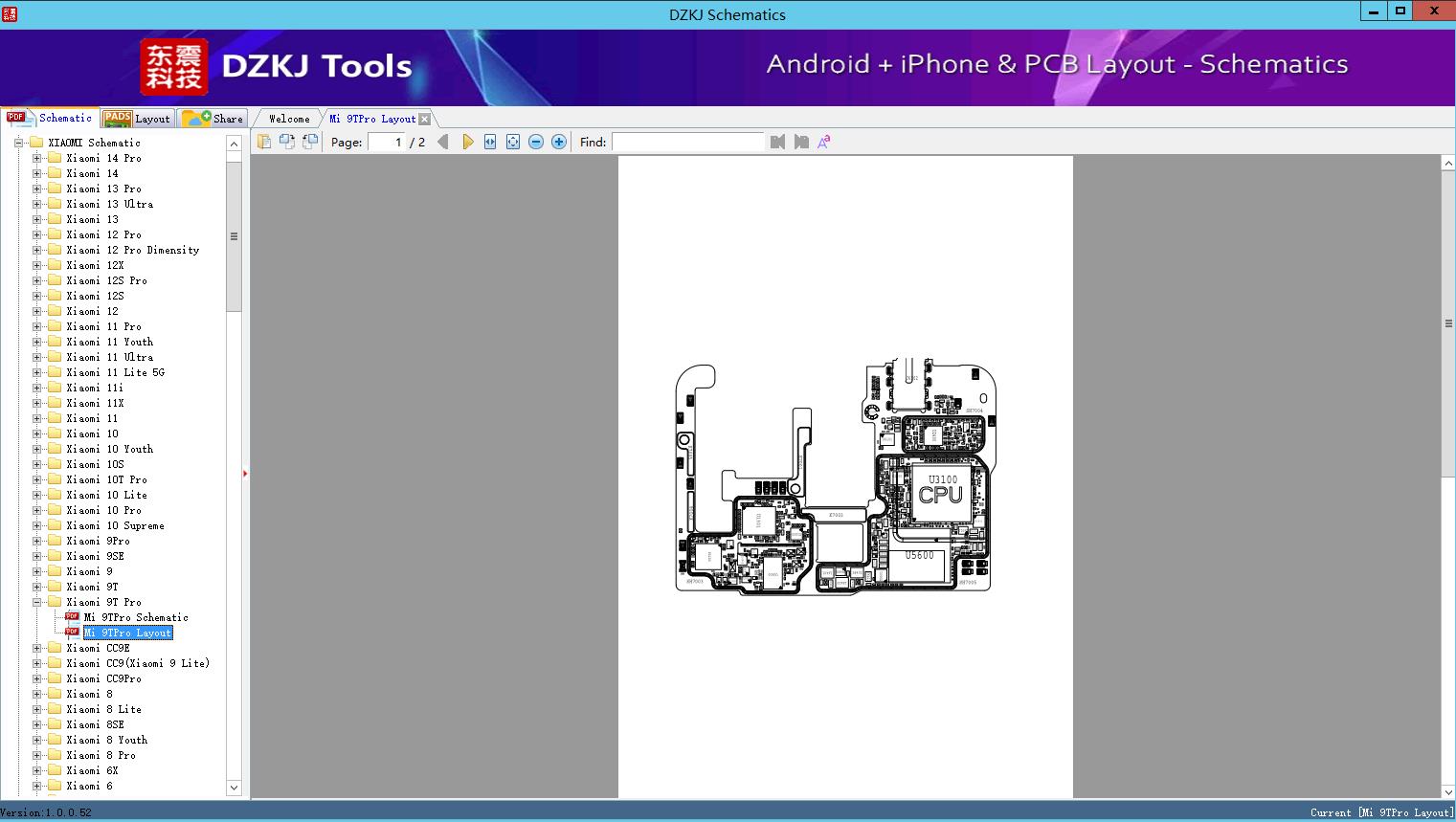The image size is (1456, 822).
Task: Select Xiaomi 11 Youth in tree
Action: [109, 342]
